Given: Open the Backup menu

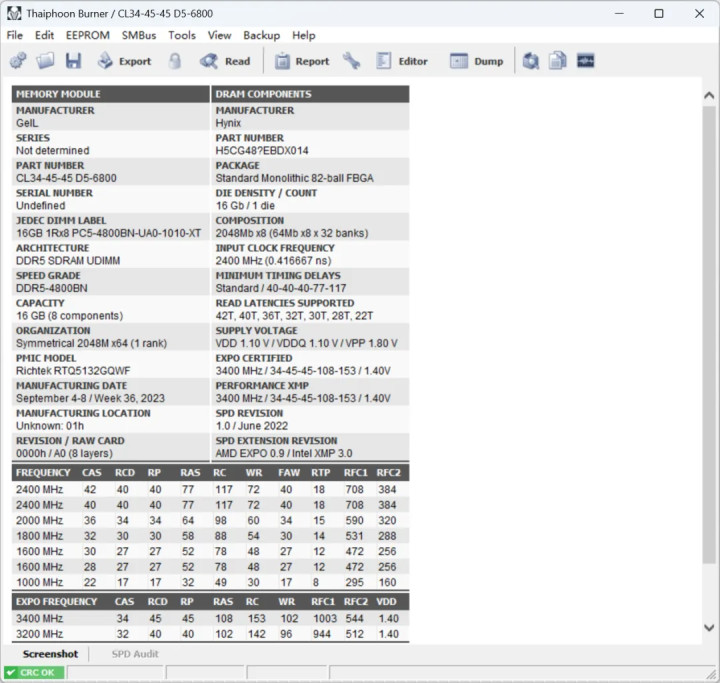Looking at the screenshot, I should (262, 35).
